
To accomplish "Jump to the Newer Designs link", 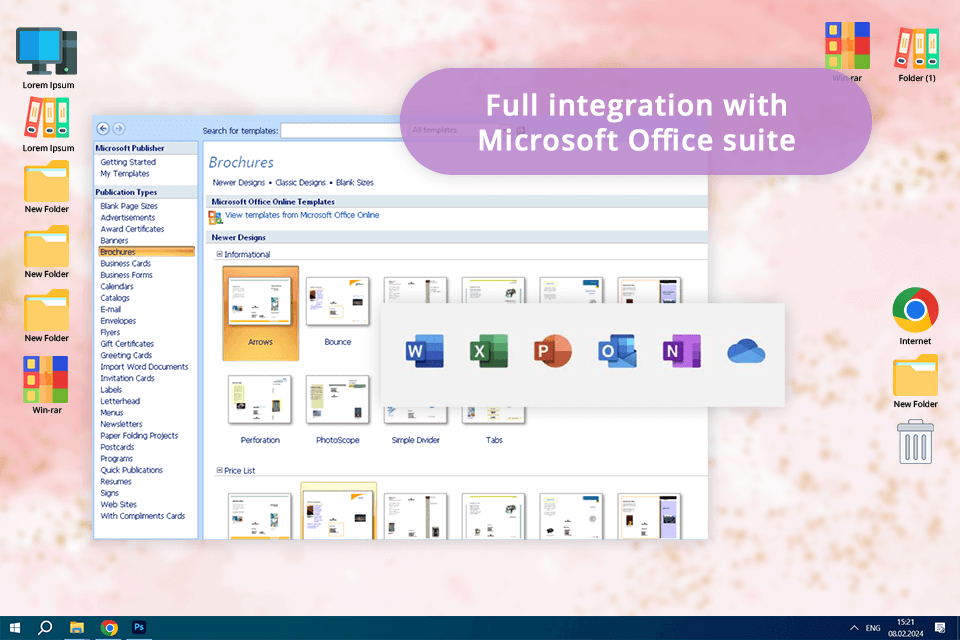I will click(239, 183).
